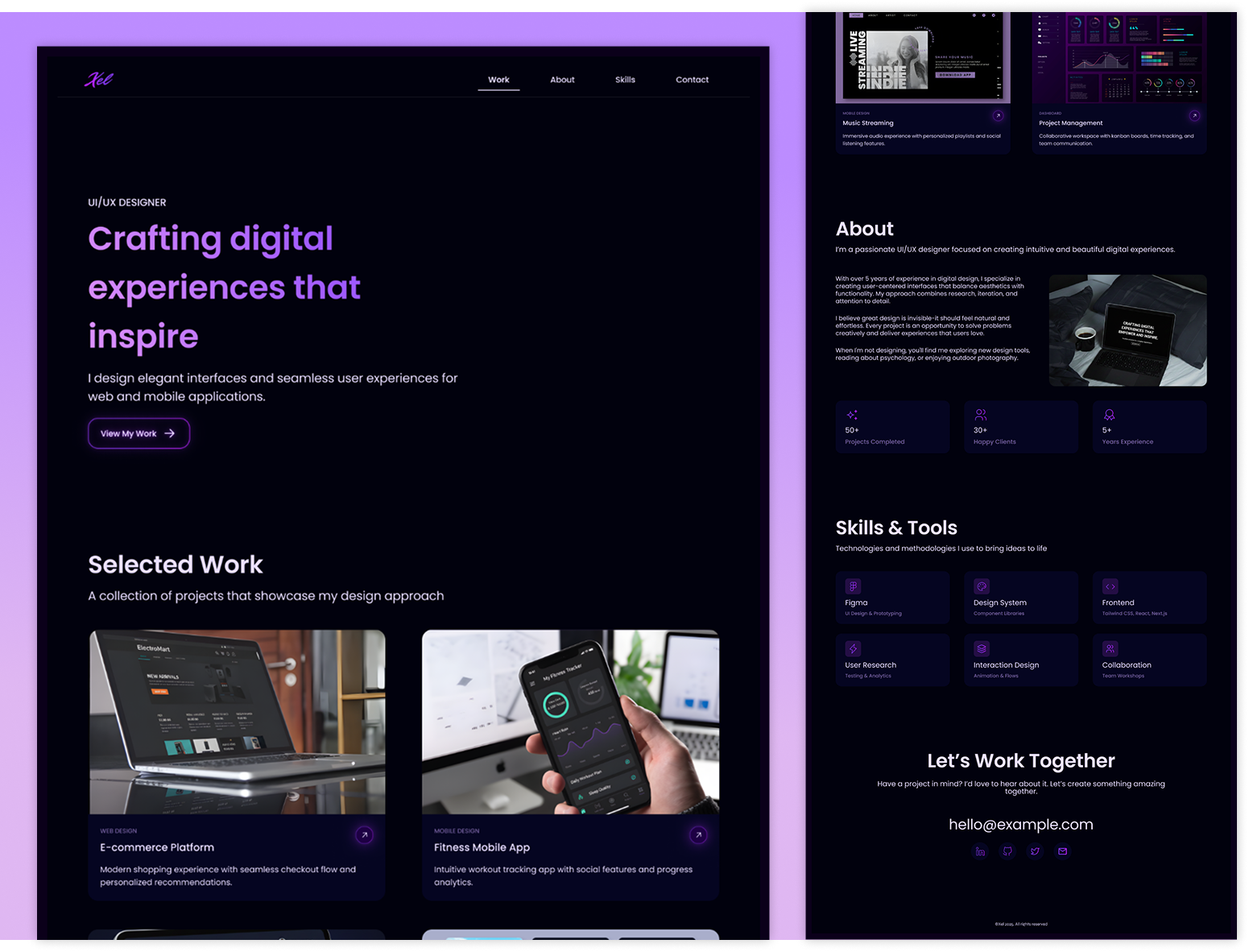Viewport: 1249px width, 952px height.
Task: Click the View My Work button
Action: pos(139,433)
